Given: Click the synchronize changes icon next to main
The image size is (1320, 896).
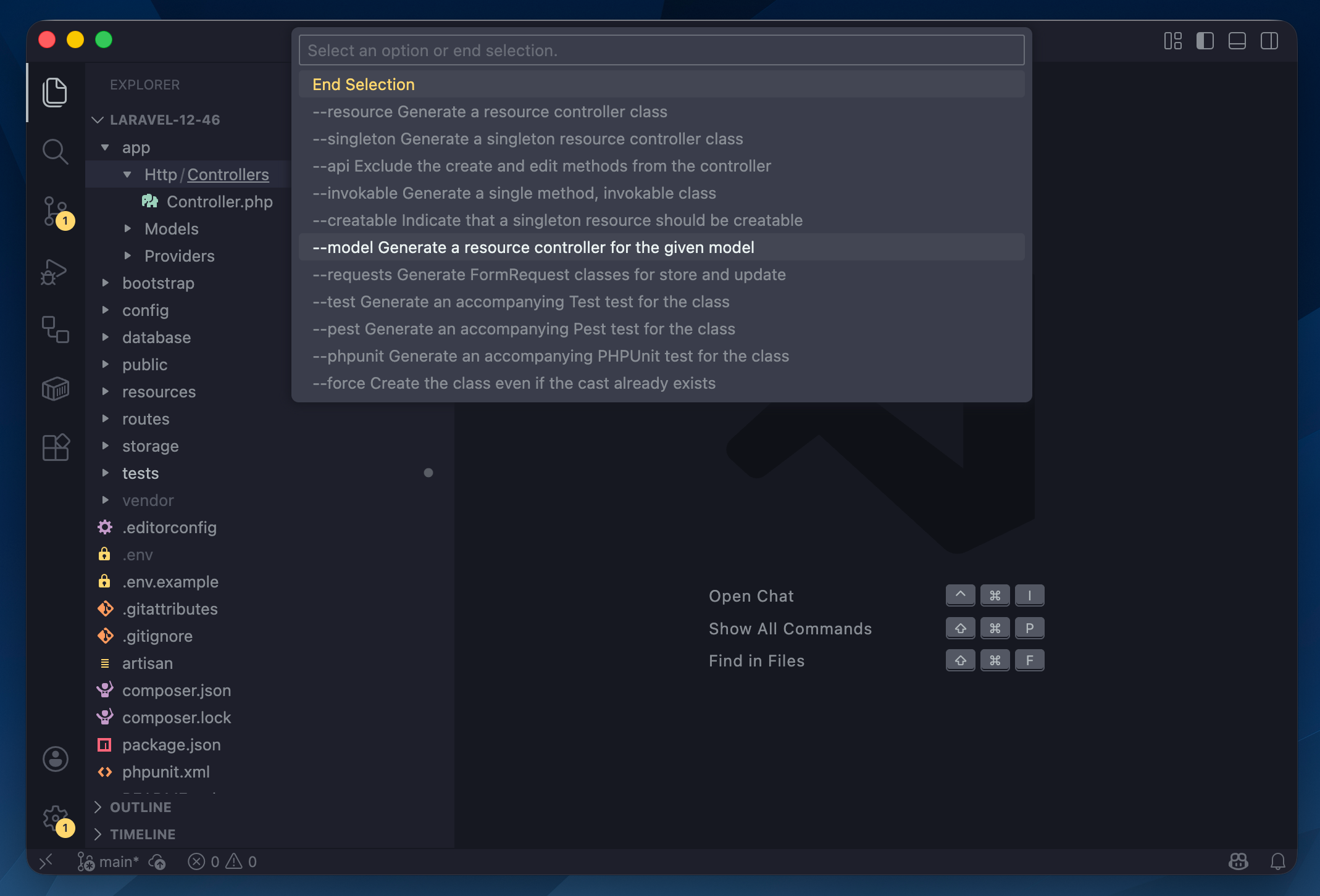Looking at the screenshot, I should point(158,861).
